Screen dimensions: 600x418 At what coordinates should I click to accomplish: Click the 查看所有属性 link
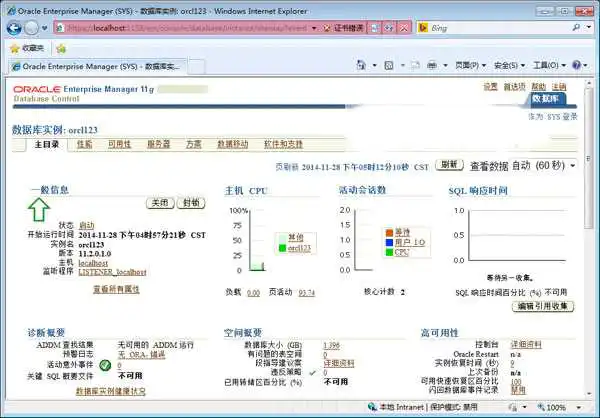click(116, 289)
